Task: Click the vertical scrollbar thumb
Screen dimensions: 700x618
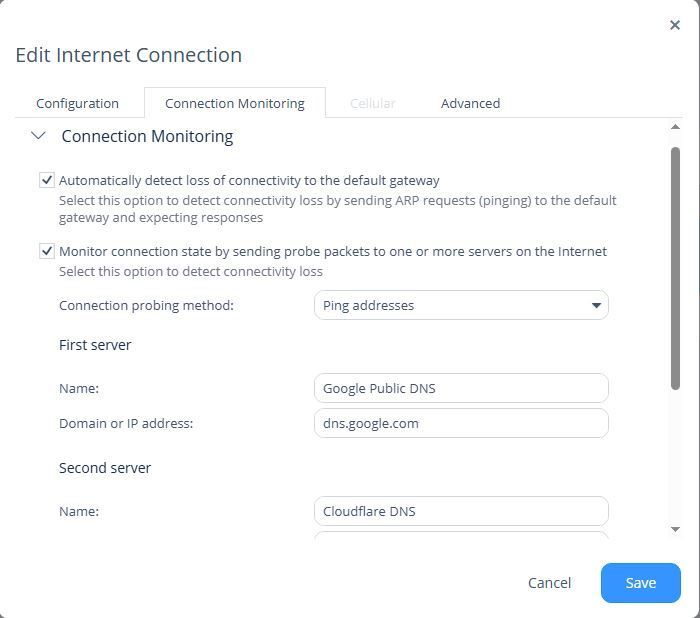Action: click(675, 267)
